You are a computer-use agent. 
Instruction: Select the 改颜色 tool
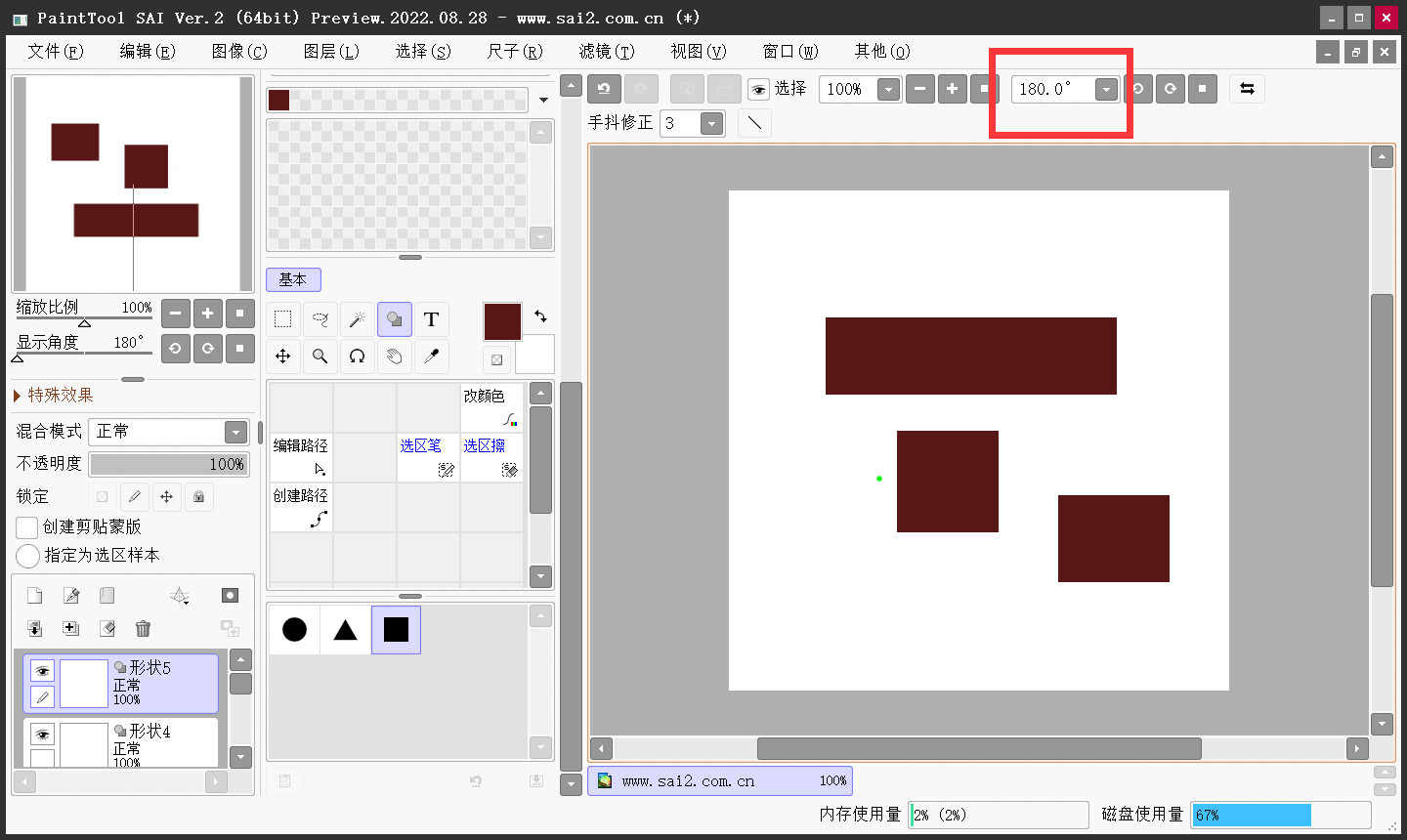491,407
